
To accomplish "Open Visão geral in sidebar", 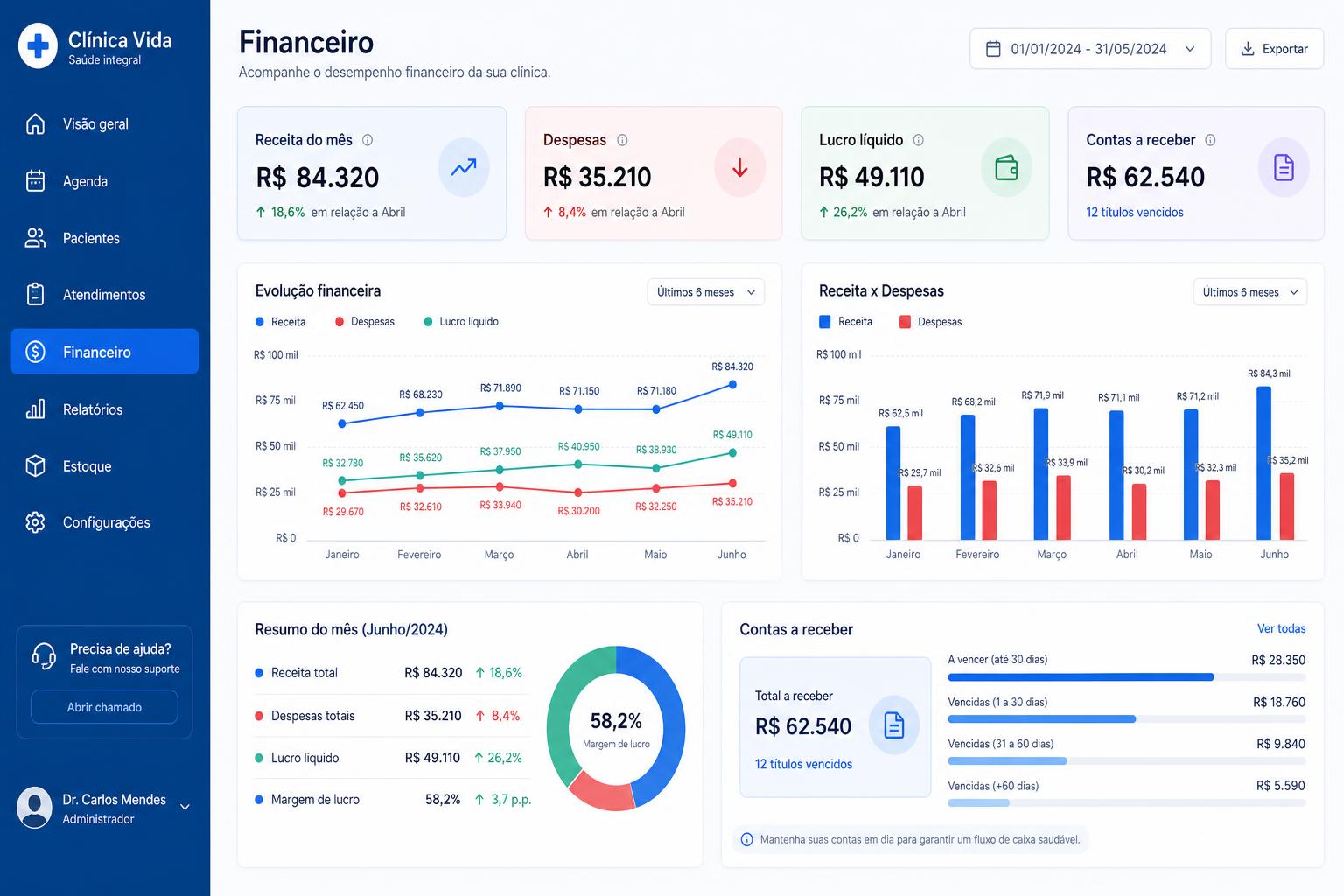I will click(104, 124).
